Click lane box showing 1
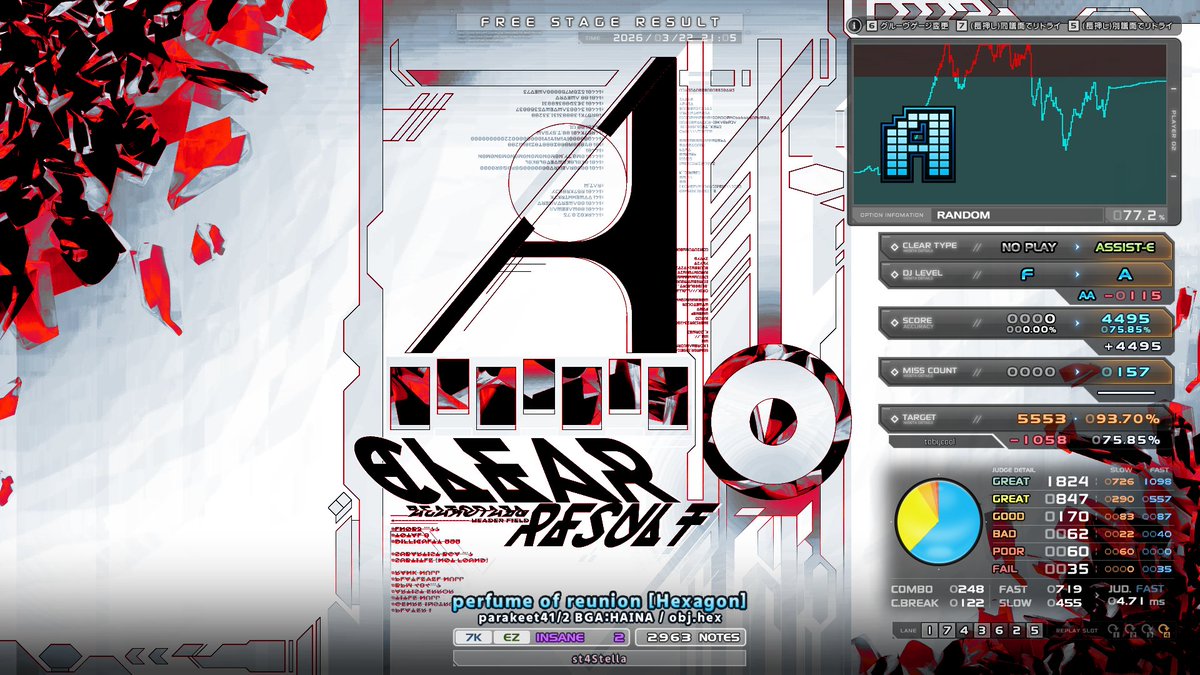Screen dimensions: 1200x675 pos(929,630)
